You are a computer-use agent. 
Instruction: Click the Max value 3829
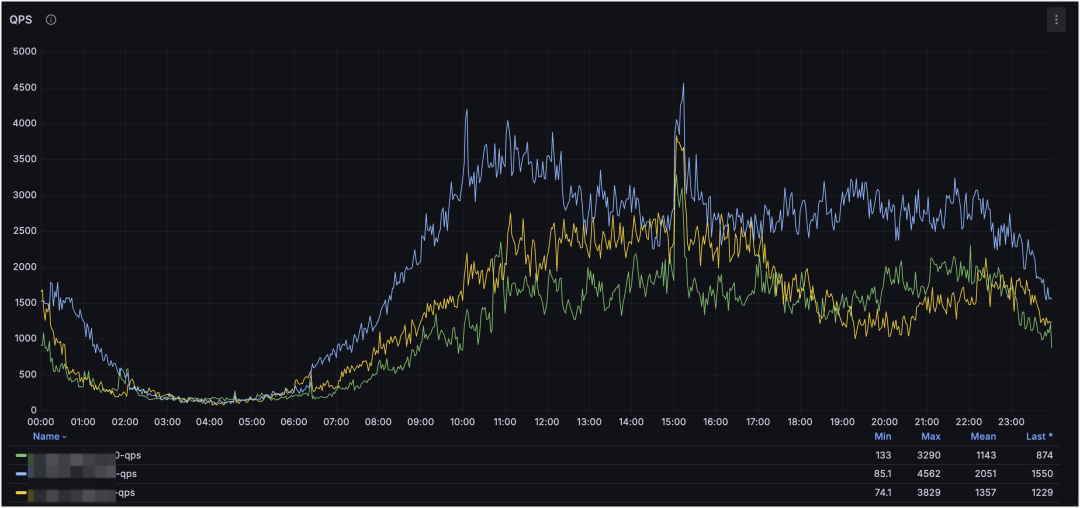(930, 493)
